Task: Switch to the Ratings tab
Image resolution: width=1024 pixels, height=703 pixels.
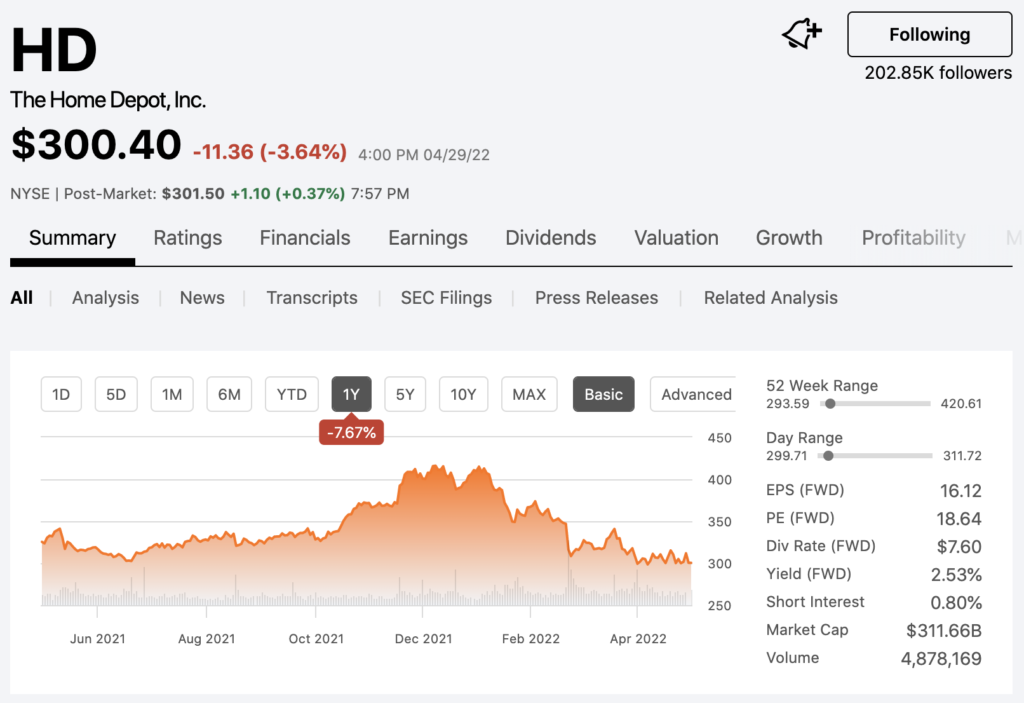Action: coord(187,238)
